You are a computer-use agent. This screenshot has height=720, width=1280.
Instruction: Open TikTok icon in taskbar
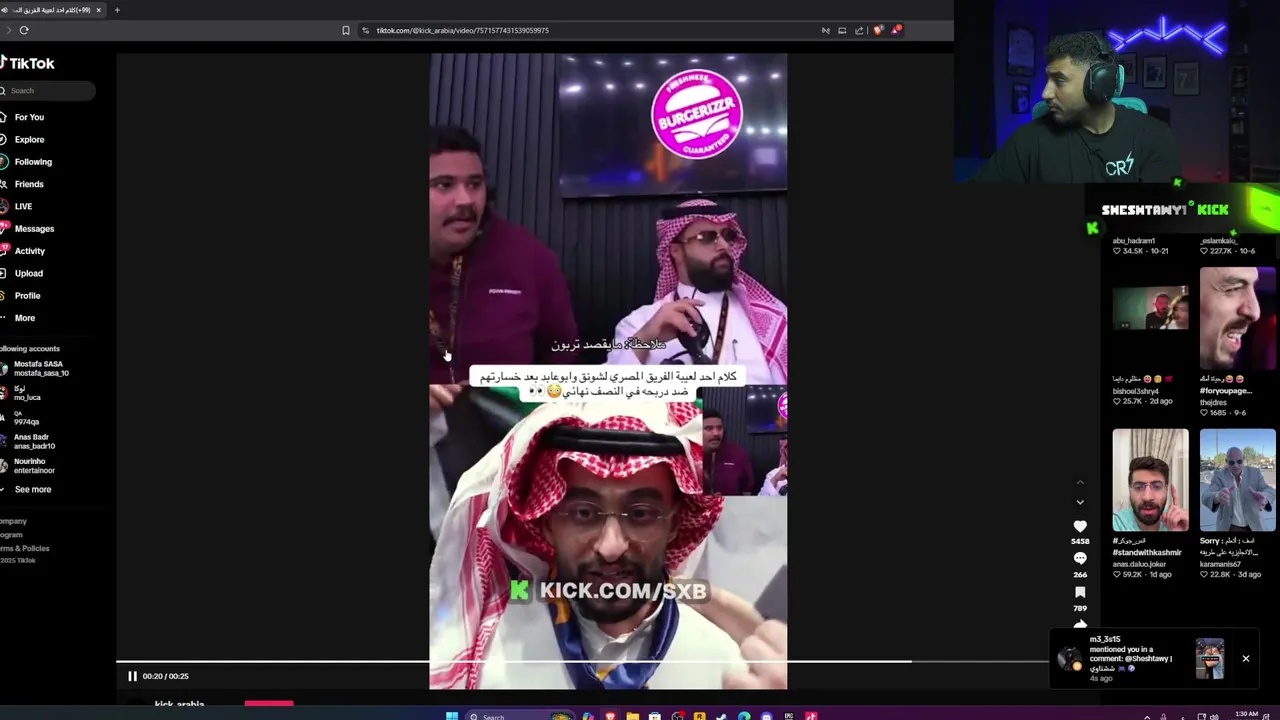point(811,716)
